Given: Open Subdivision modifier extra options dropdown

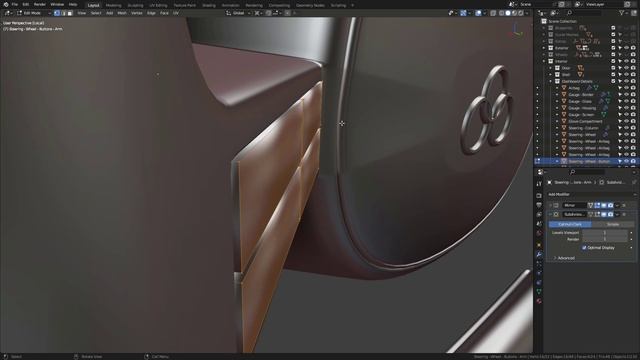Looking at the screenshot, I should click(x=617, y=214).
